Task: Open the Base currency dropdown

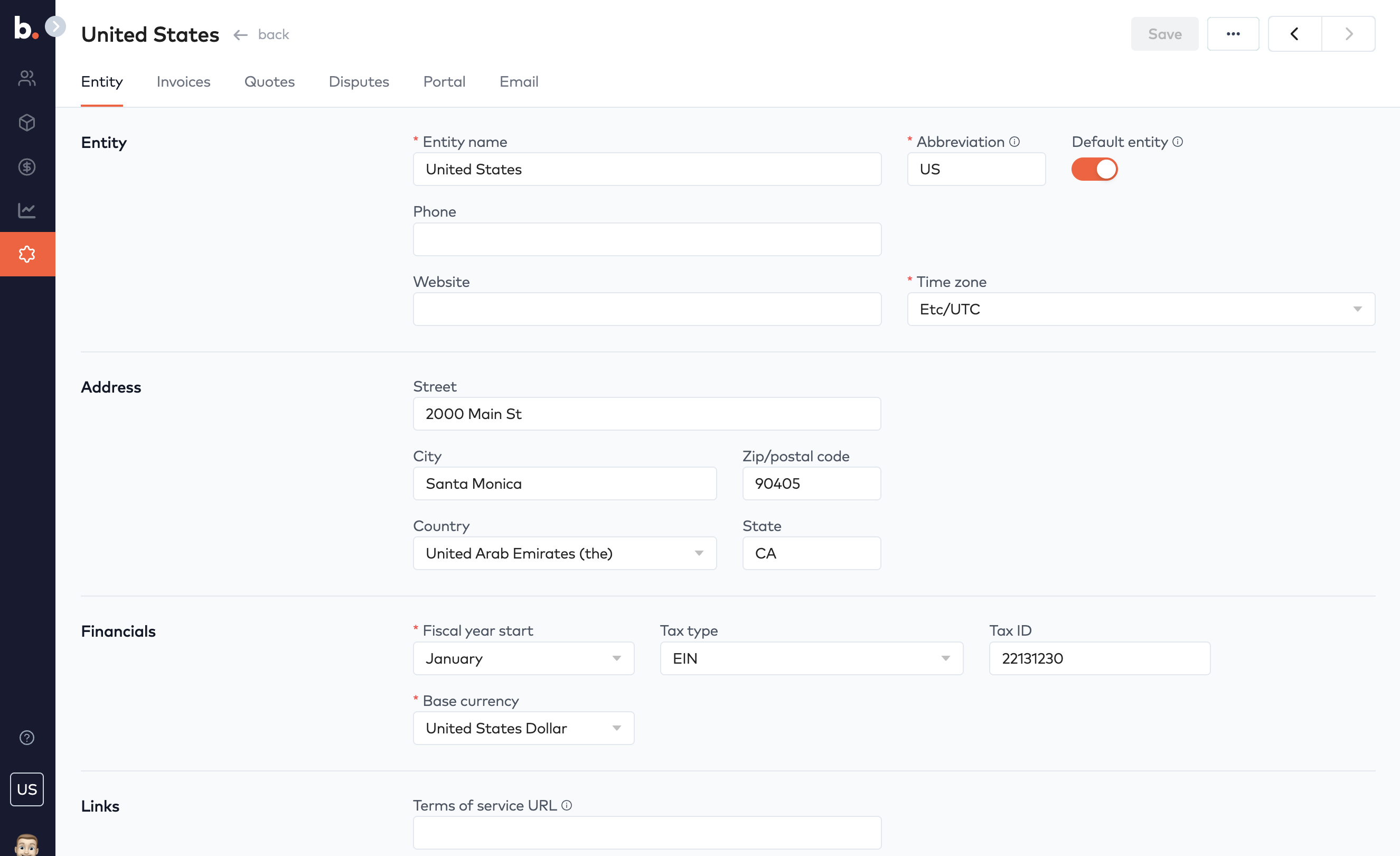Action: coord(523,728)
